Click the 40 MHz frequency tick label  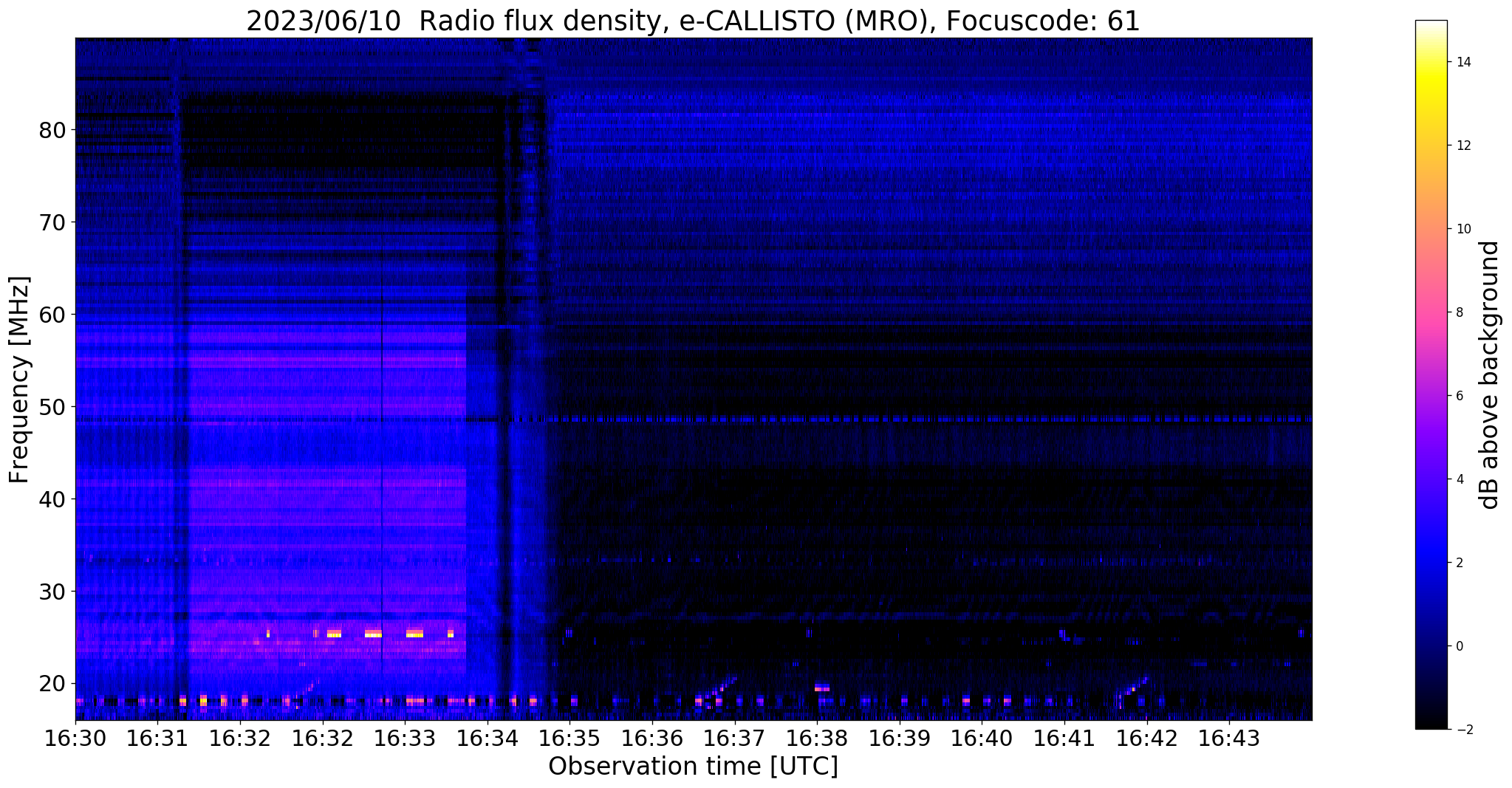coord(53,499)
